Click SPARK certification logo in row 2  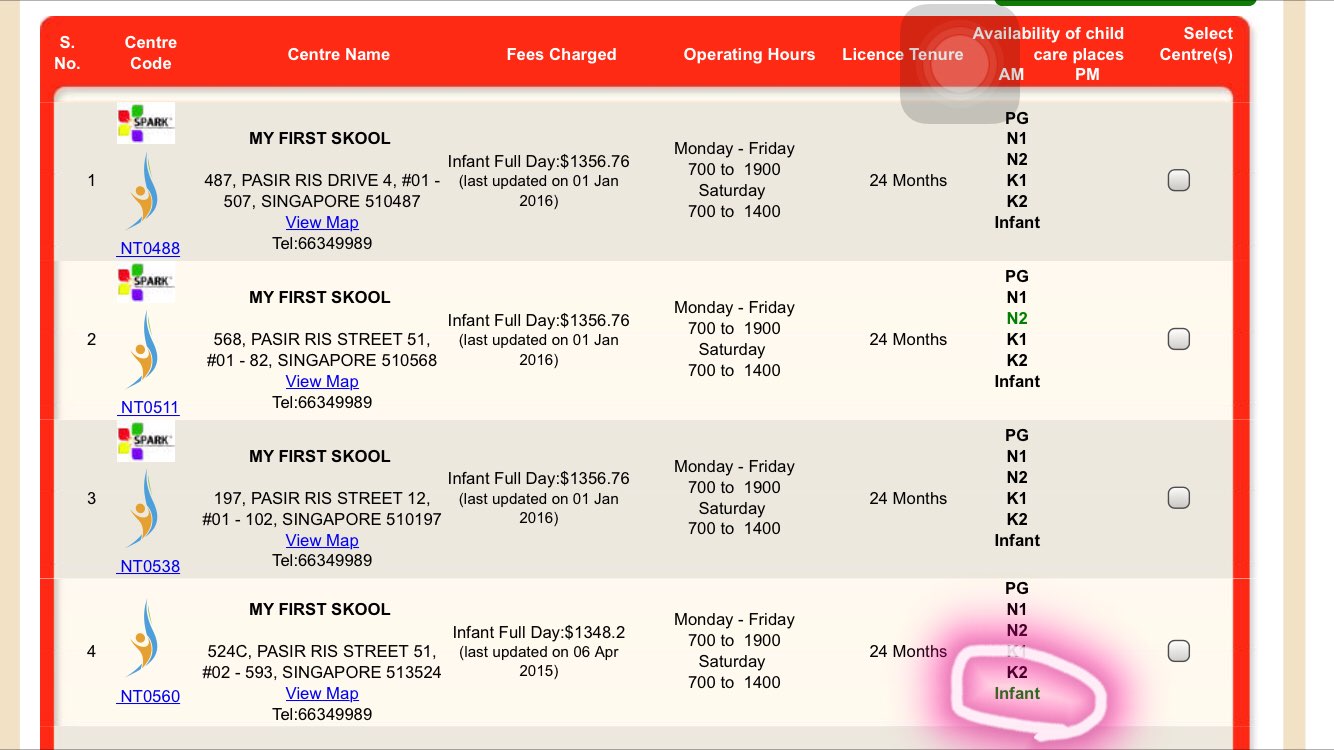click(x=146, y=282)
